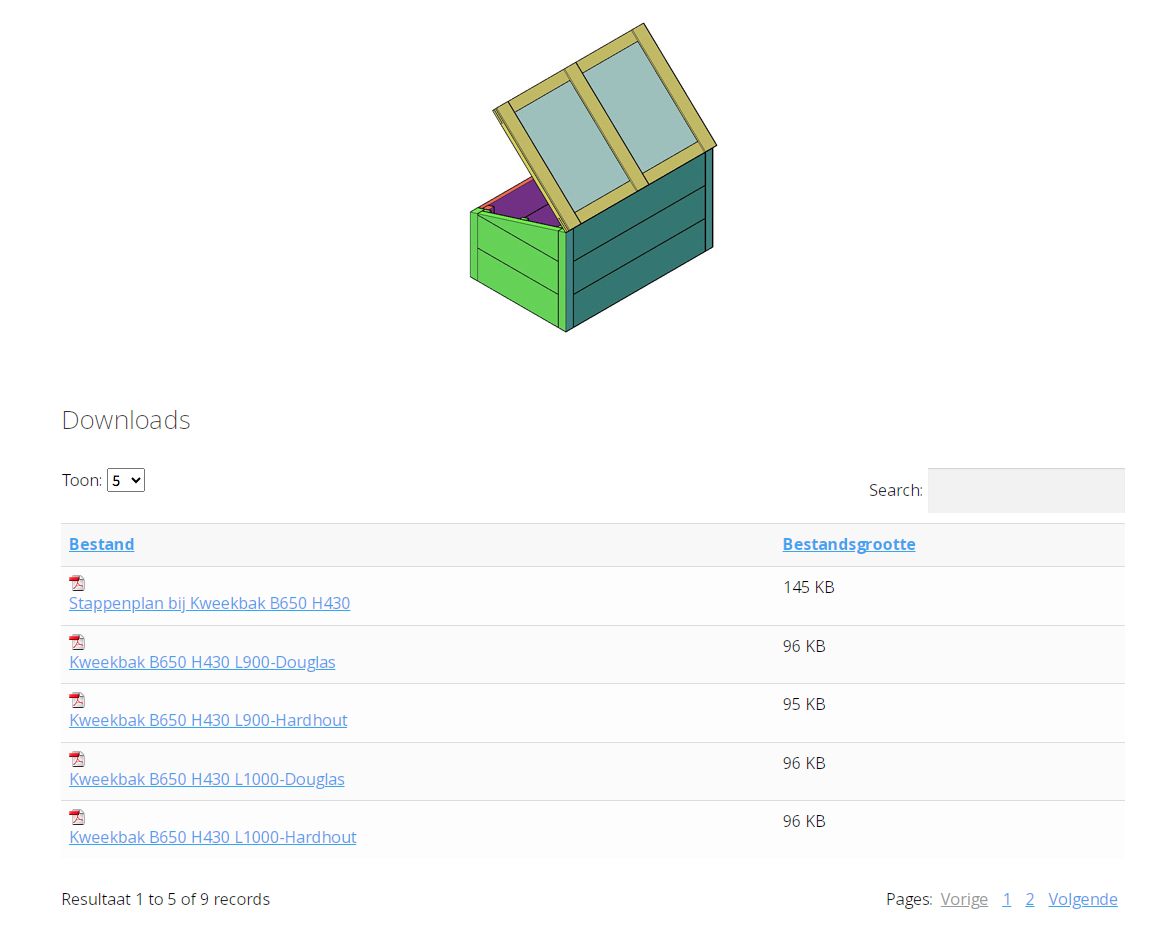Click PDF icon above L1000-Douglas file link

point(77,759)
